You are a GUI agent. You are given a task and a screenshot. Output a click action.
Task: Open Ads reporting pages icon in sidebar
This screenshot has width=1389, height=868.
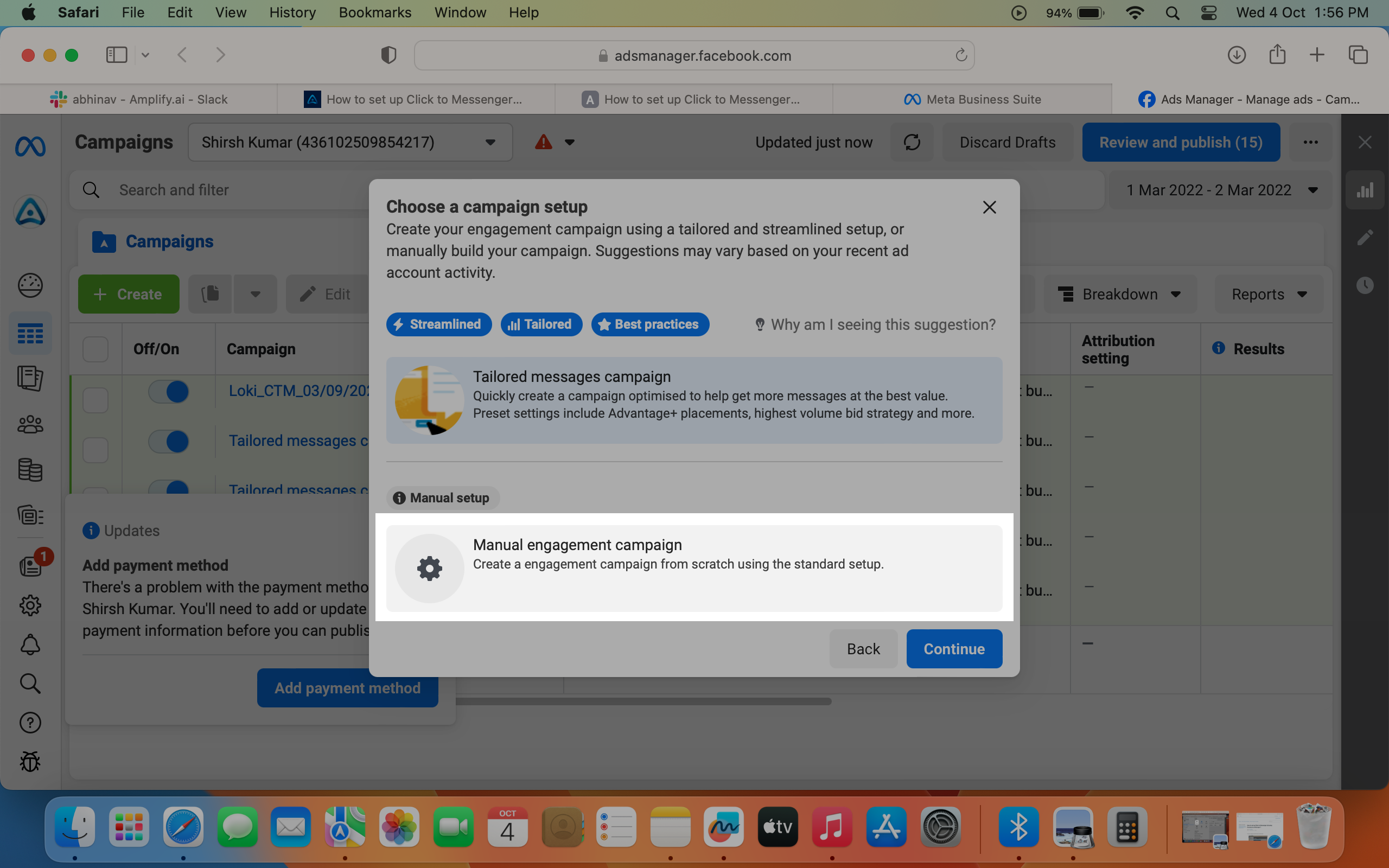(30, 378)
